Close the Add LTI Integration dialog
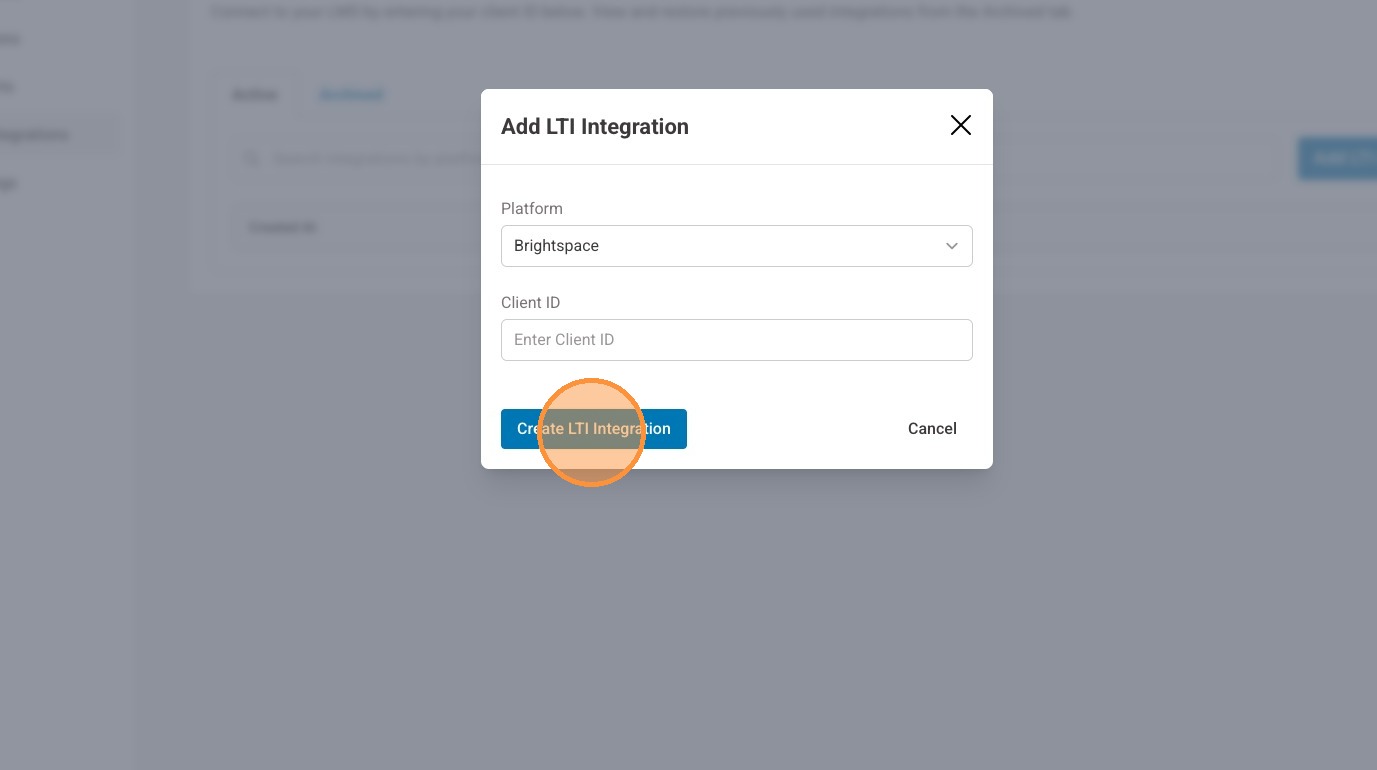The width and height of the screenshot is (1377, 770). point(960,125)
